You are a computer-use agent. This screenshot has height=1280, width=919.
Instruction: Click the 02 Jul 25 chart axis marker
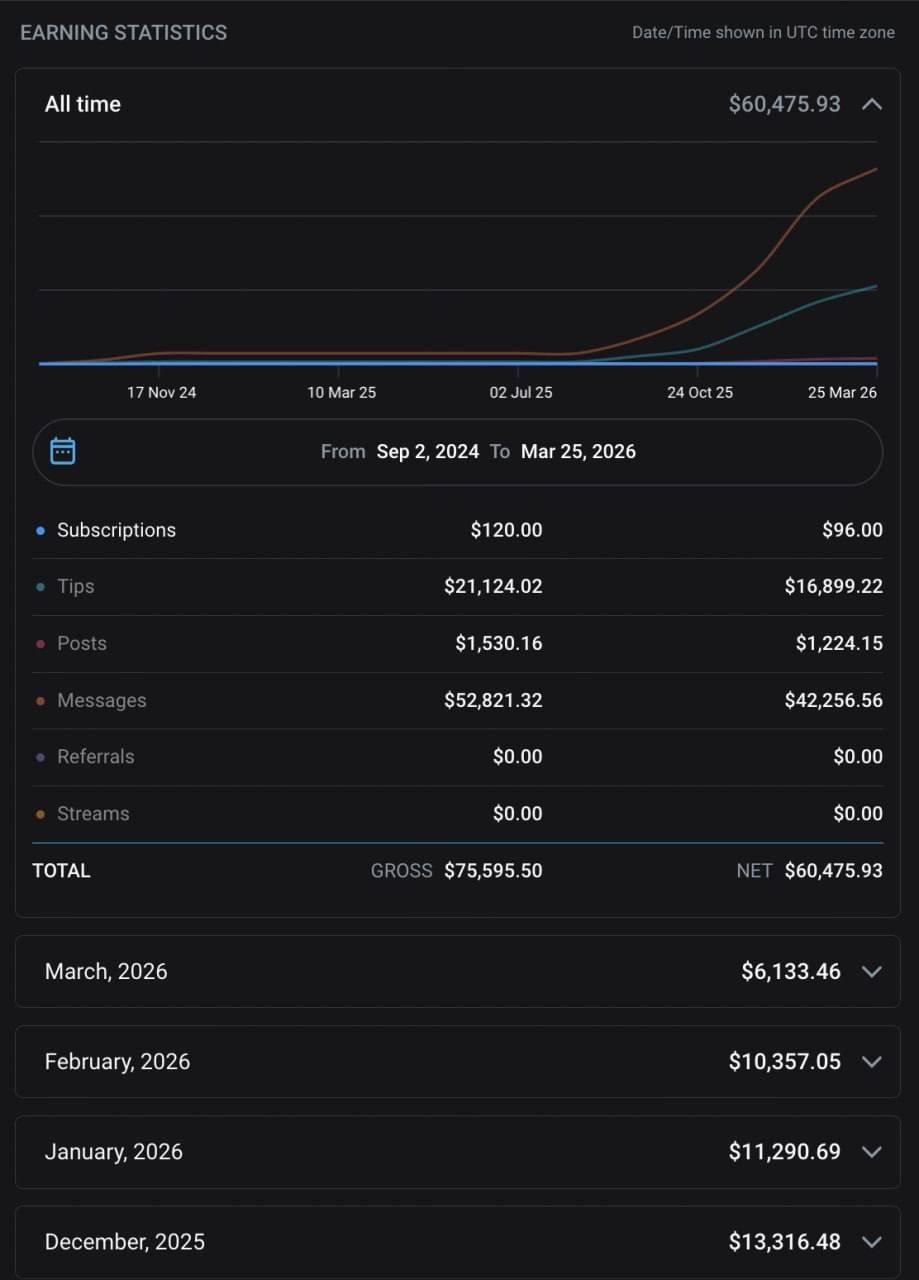tap(521, 392)
